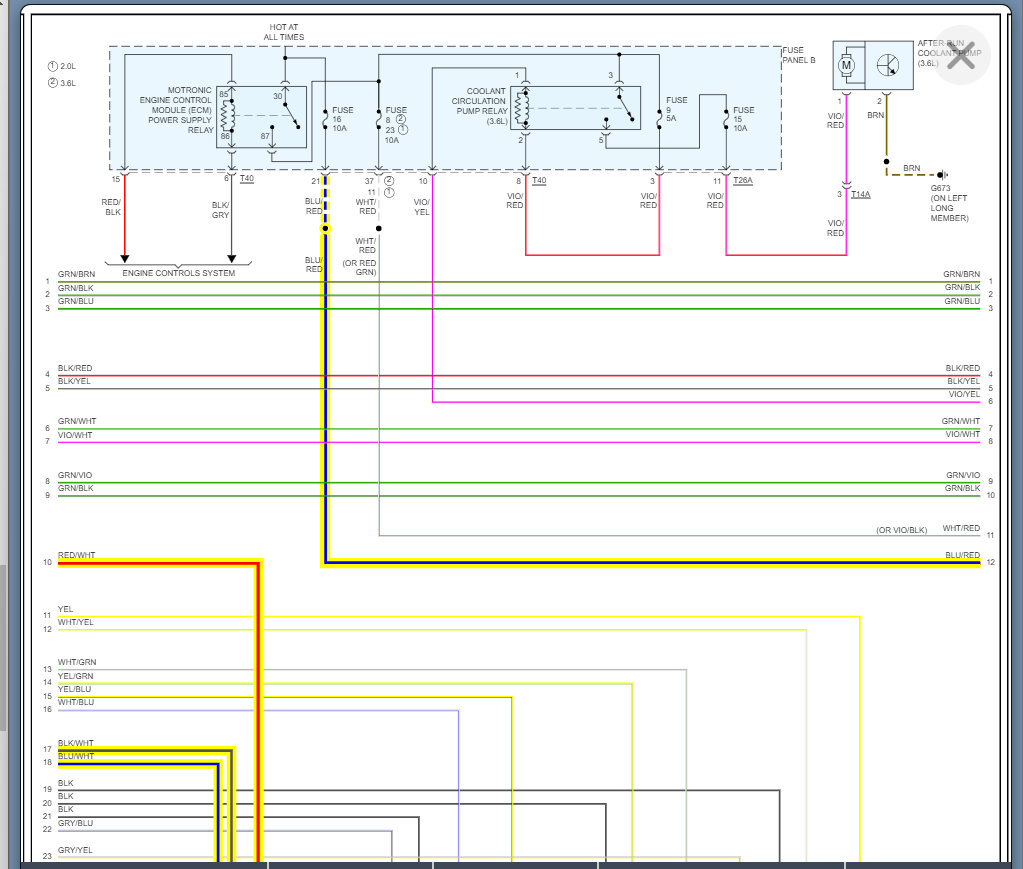
Task: Click the left 'BLU/WHT' wire label
Action: pos(76,756)
